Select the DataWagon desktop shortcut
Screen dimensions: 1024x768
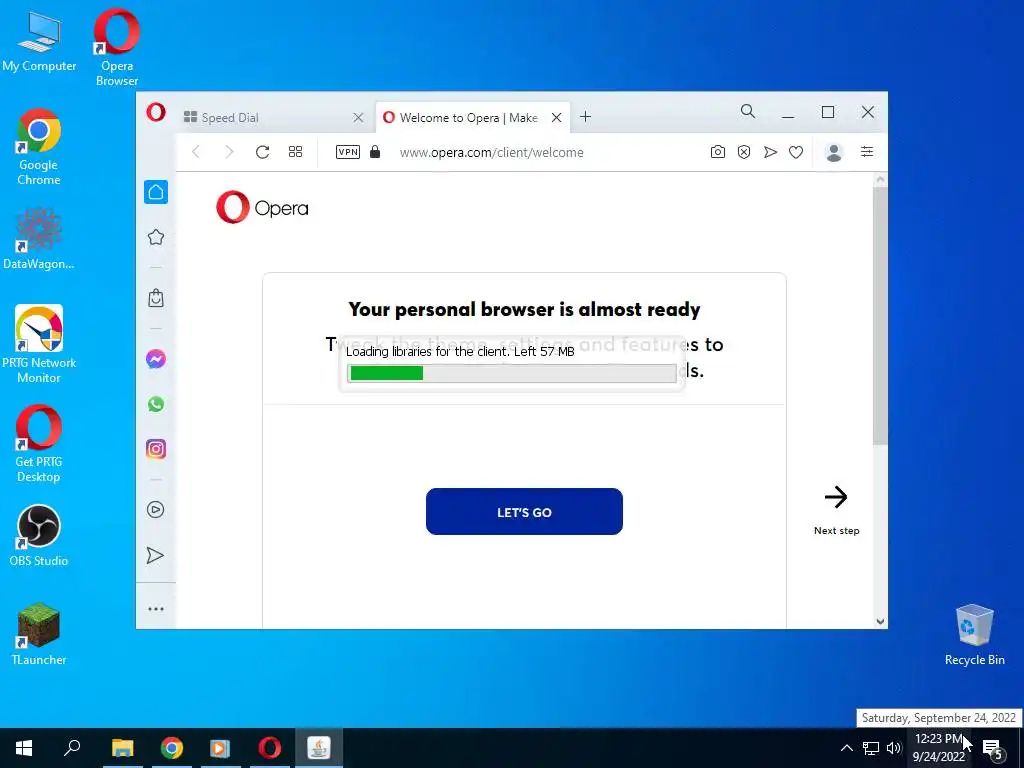pos(39,239)
